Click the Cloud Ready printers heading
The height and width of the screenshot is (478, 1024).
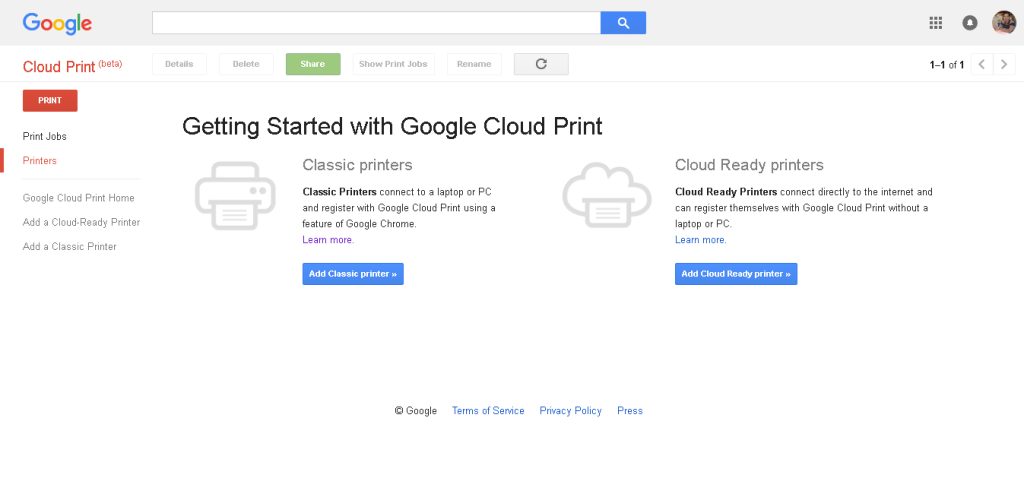(x=750, y=165)
